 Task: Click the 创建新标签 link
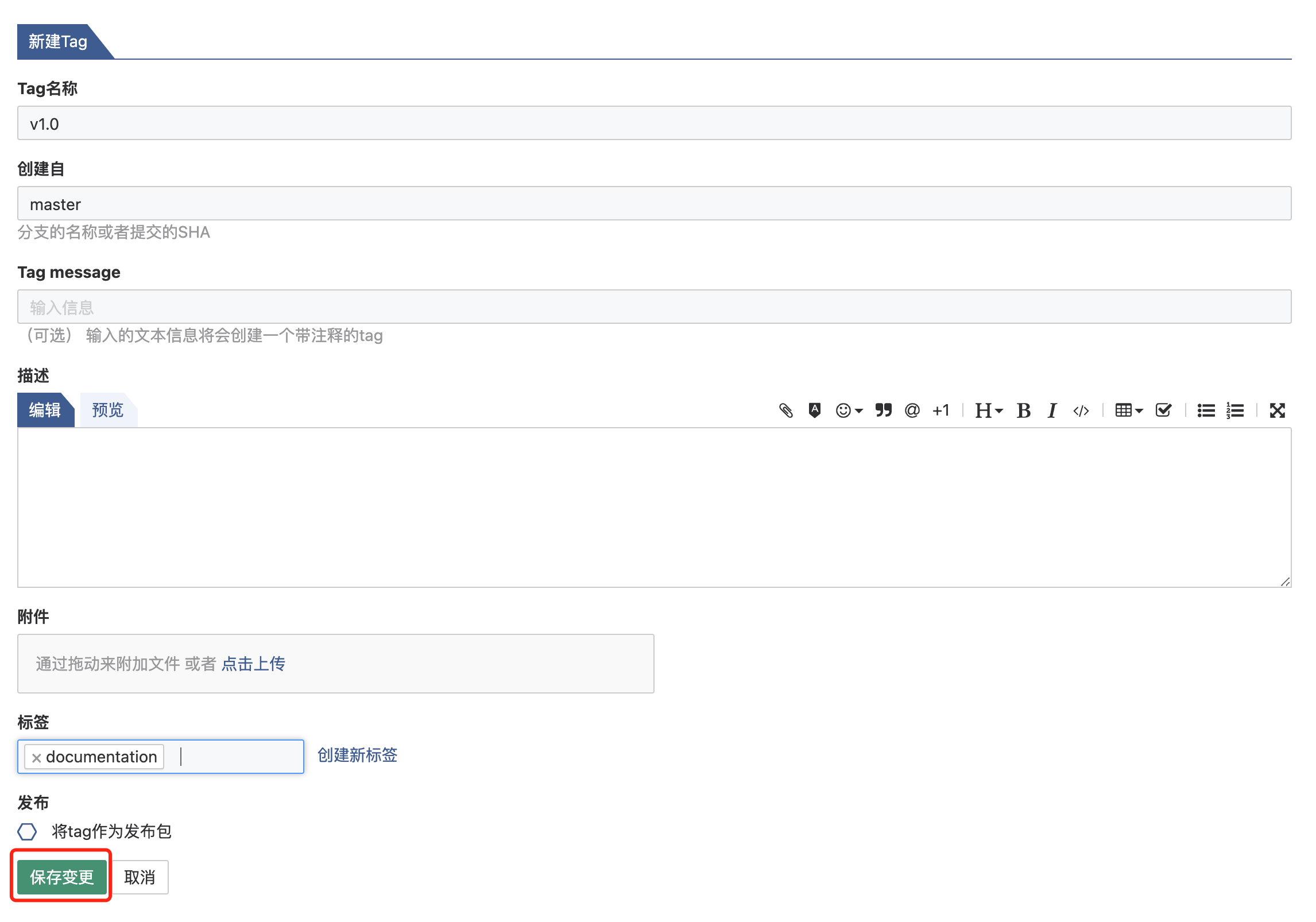357,755
